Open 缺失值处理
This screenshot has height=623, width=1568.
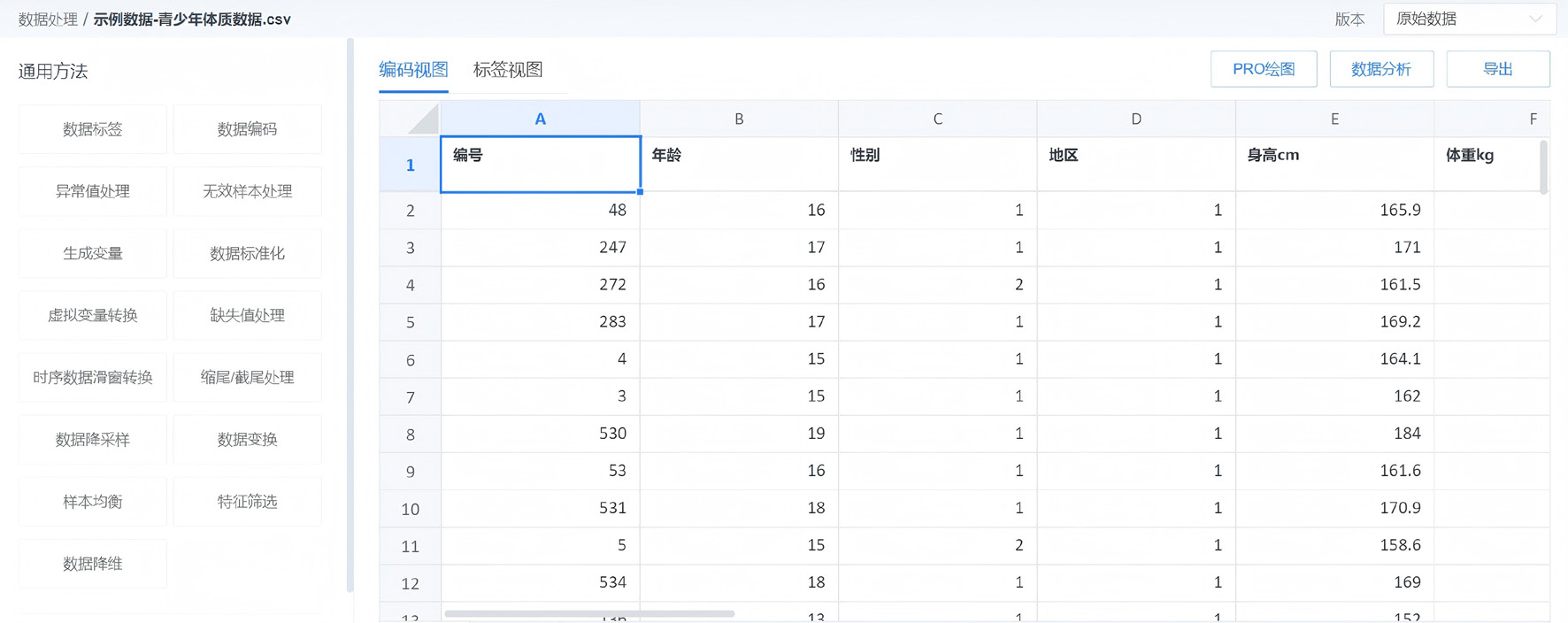pos(248,315)
